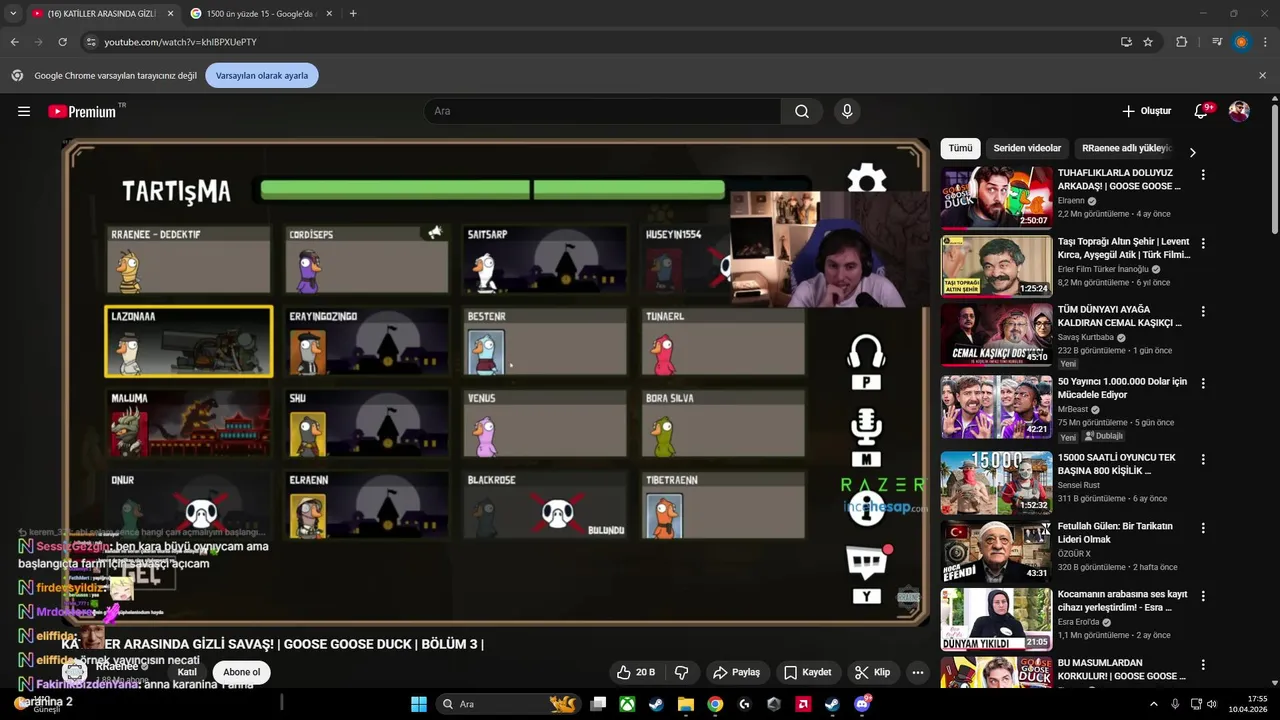The width and height of the screenshot is (1280, 720).
Task: Save the video with Kaydet
Action: coord(807,672)
